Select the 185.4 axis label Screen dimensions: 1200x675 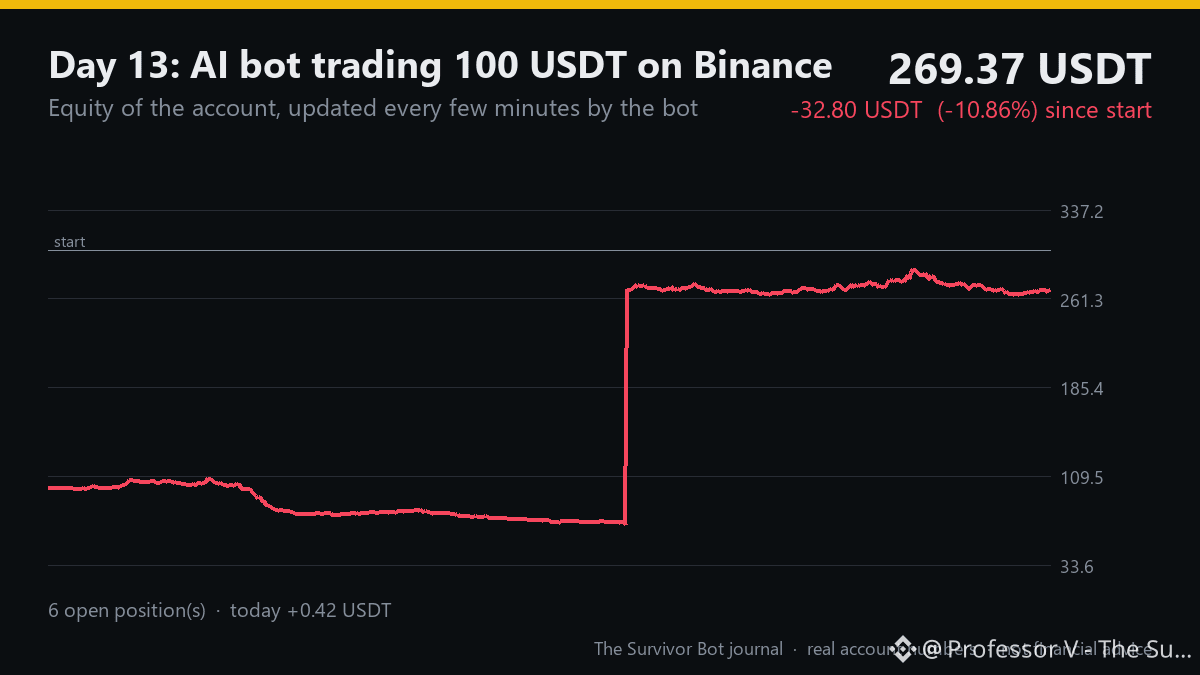pos(1081,389)
